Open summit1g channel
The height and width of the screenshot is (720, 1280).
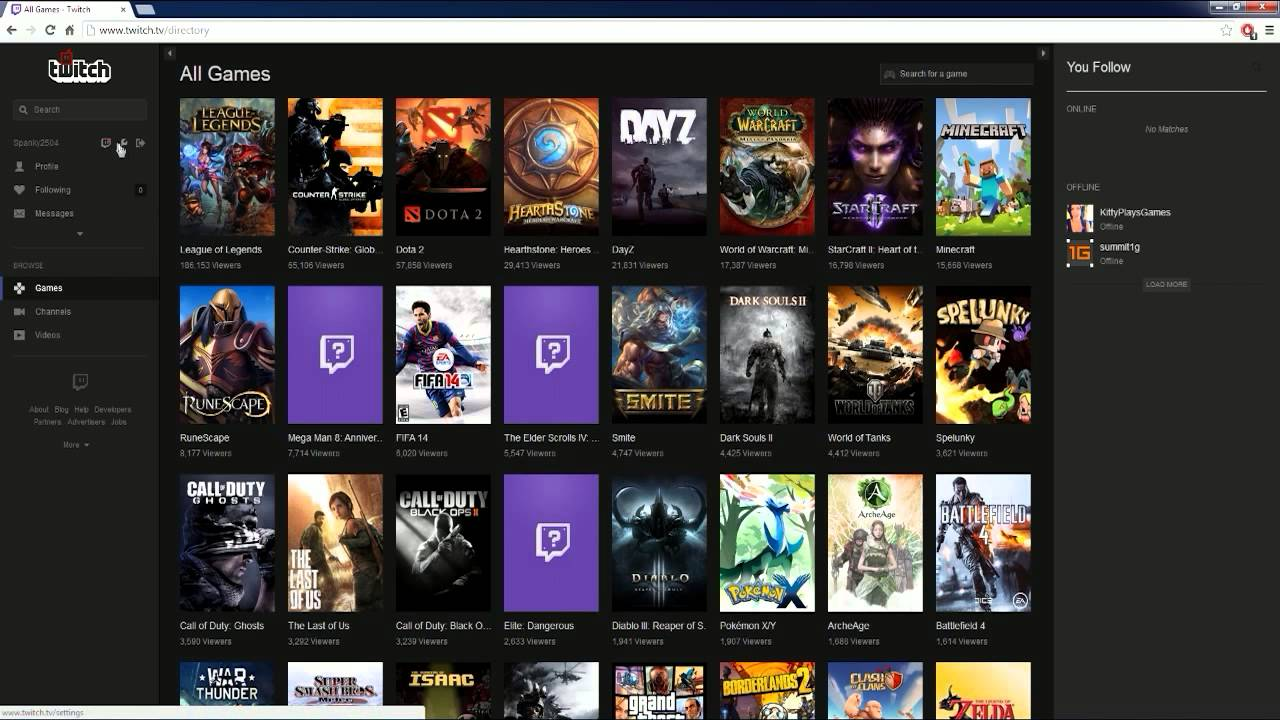1119,247
